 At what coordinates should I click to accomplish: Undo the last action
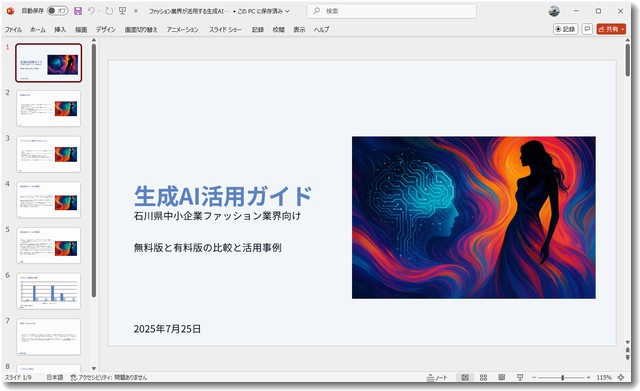[91, 11]
